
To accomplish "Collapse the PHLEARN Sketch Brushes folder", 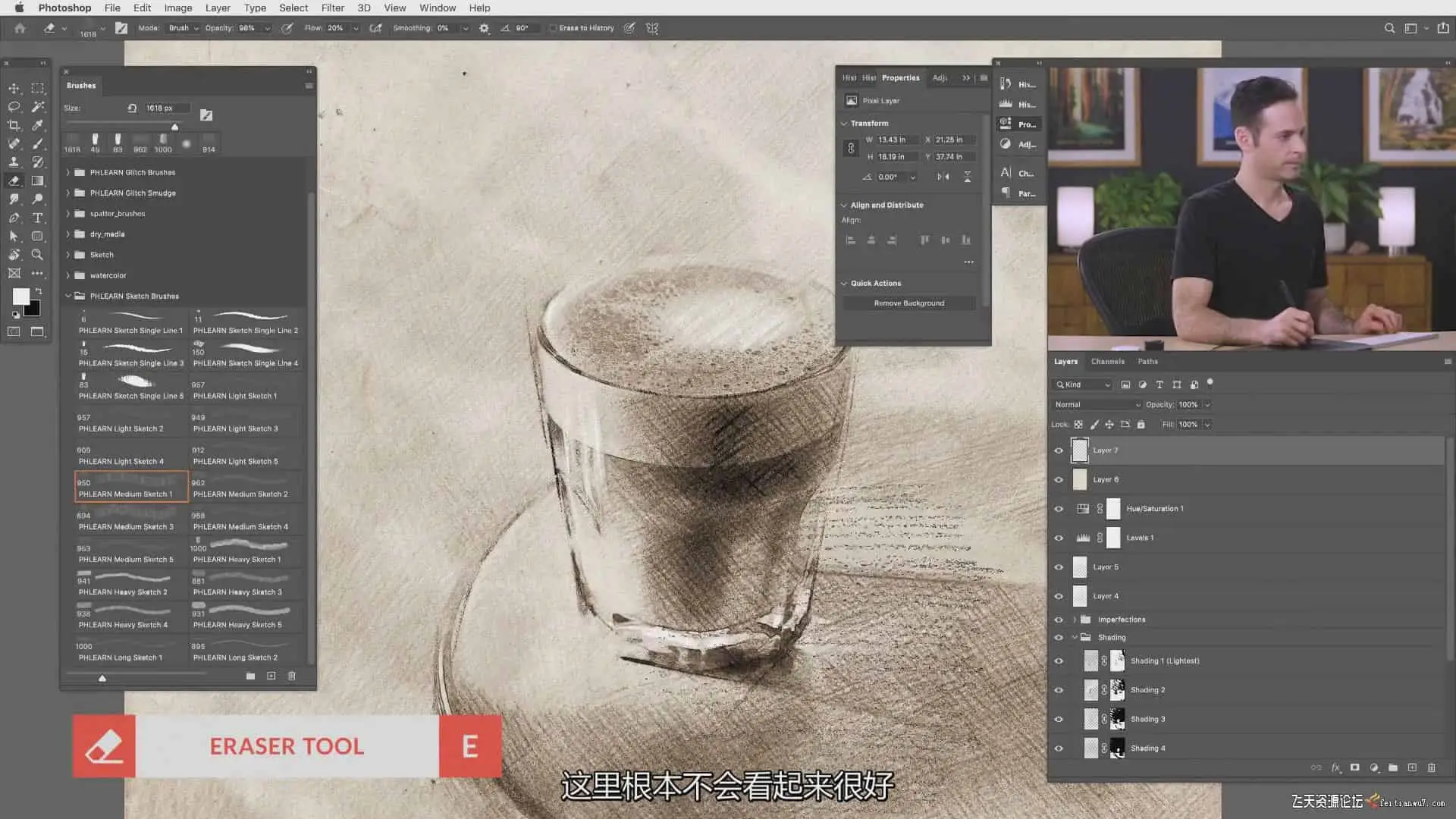I will point(68,296).
